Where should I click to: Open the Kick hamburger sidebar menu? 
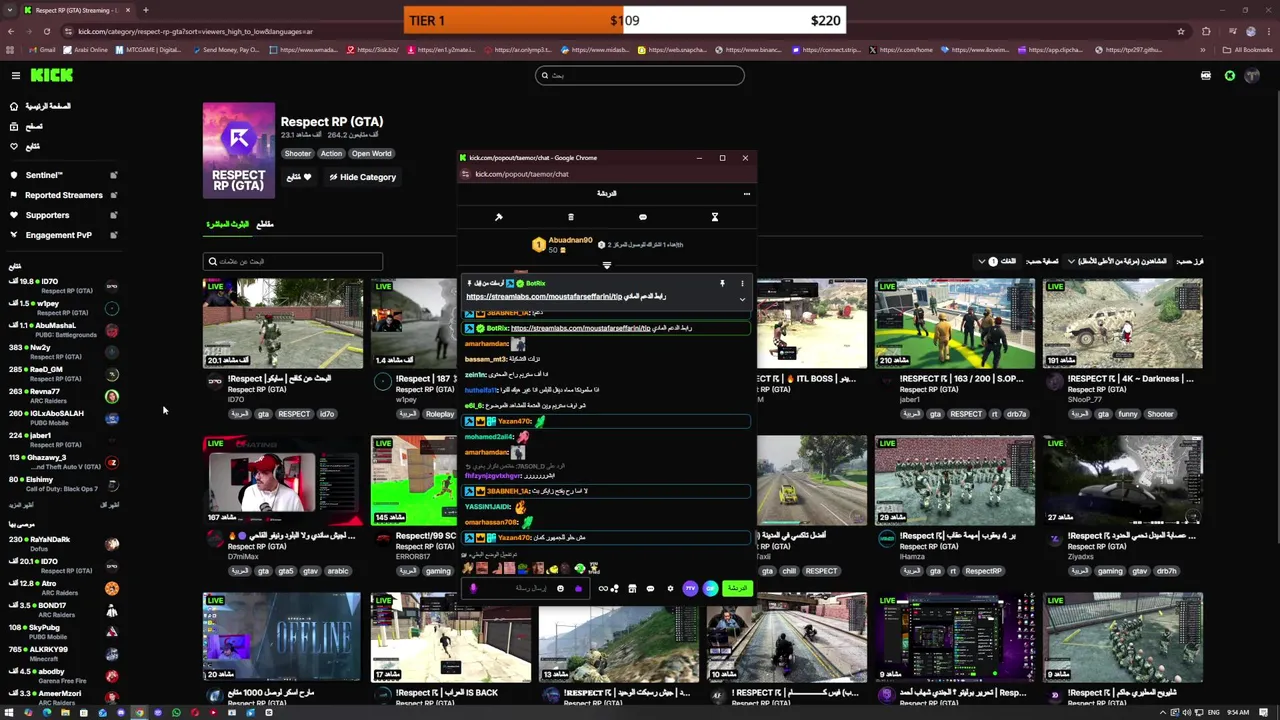16,75
